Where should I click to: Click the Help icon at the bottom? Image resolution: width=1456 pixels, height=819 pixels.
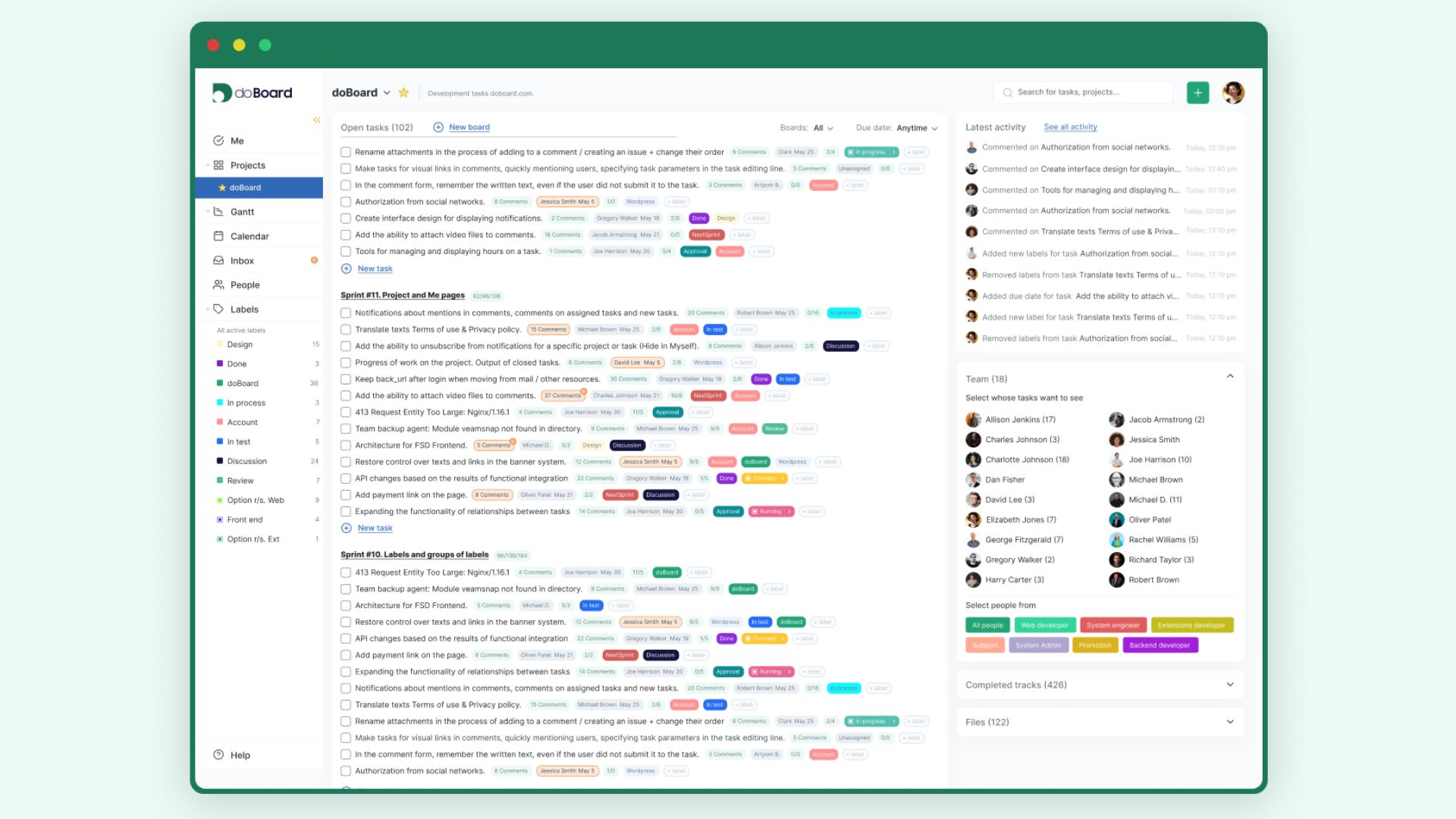pyautogui.click(x=218, y=755)
